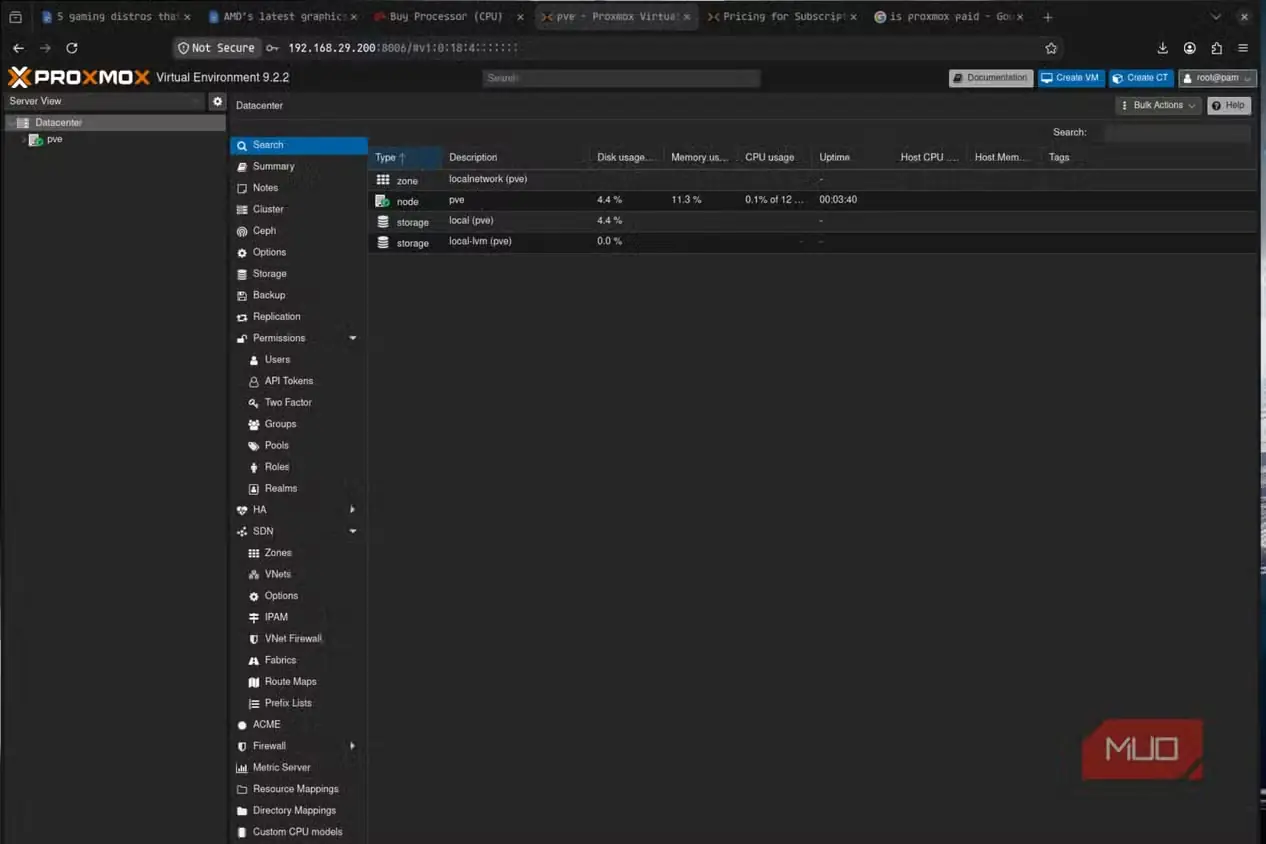Expand the pve node tree arrow
The height and width of the screenshot is (844, 1266).
coord(23,140)
